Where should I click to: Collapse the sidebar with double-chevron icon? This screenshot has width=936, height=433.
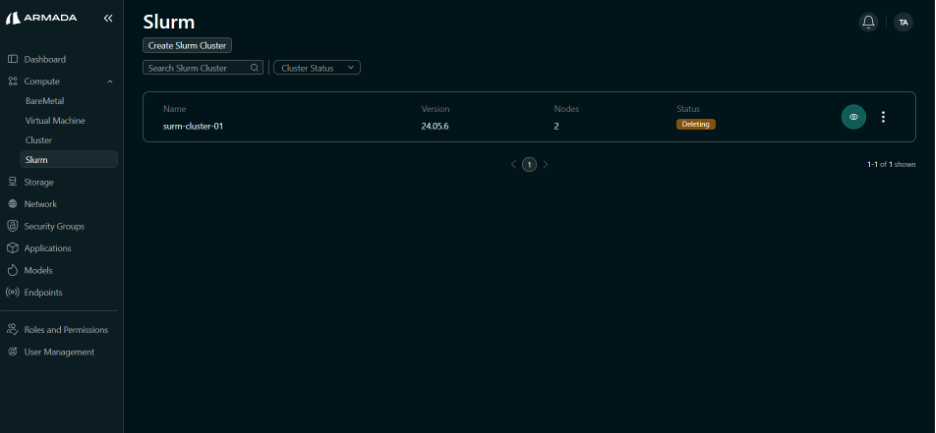pos(108,18)
